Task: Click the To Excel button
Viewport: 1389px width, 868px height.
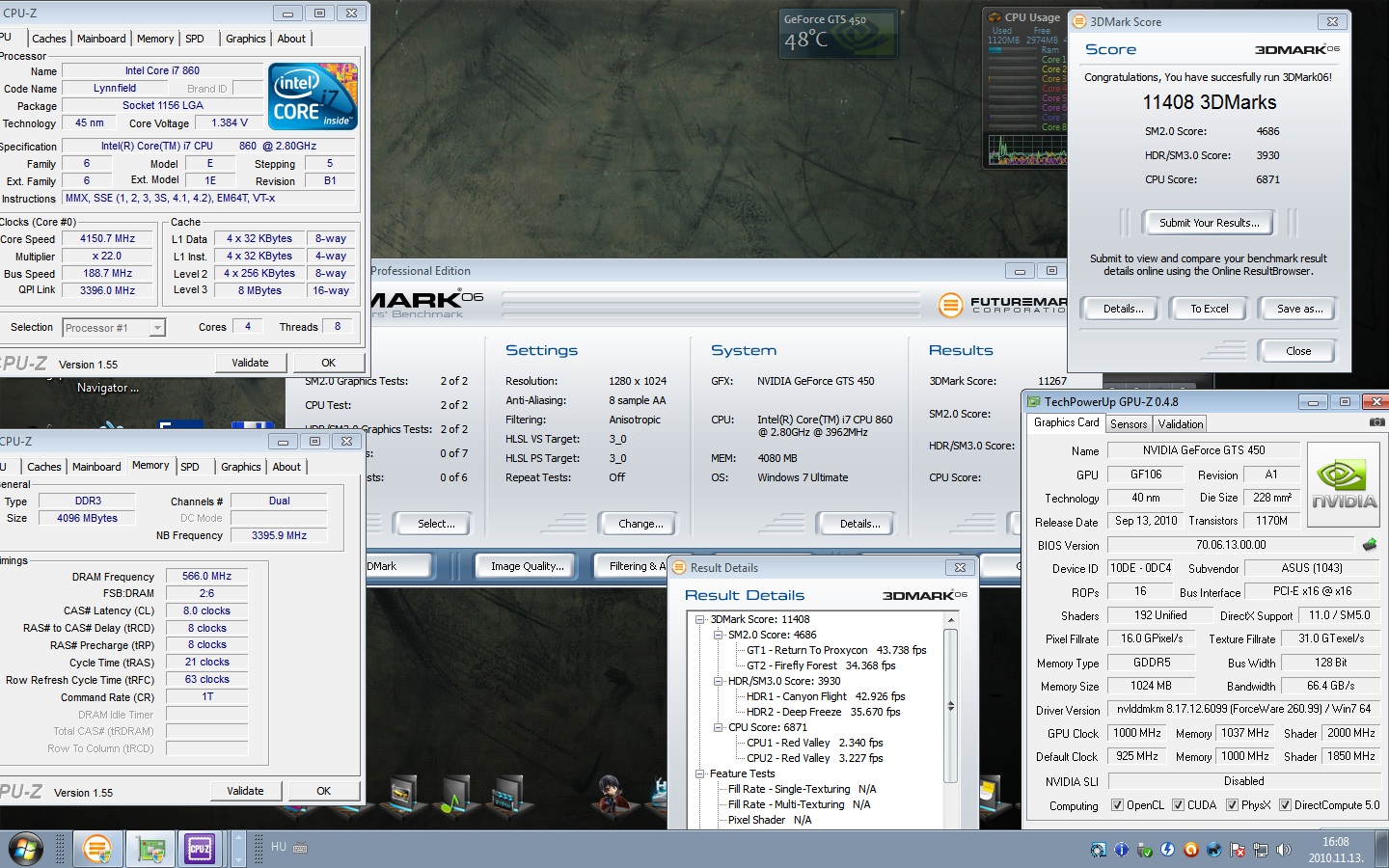Action: [x=1210, y=309]
